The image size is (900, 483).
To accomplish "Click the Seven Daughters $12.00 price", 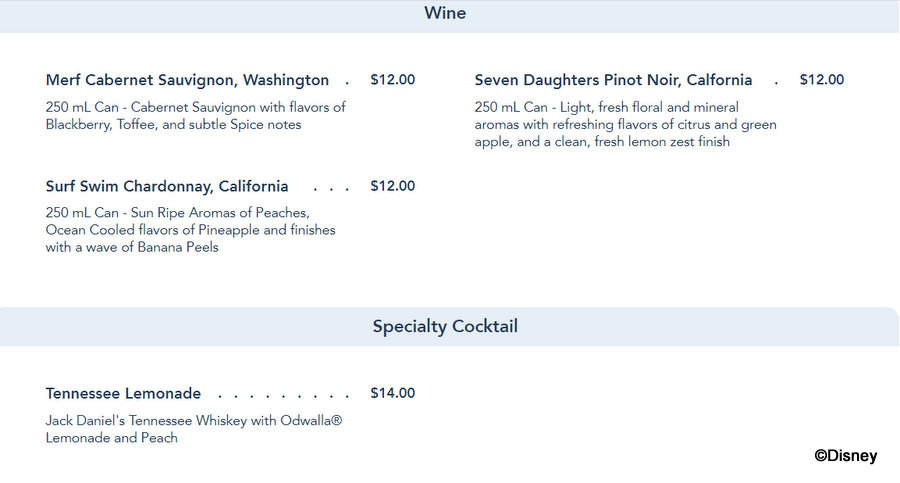I will click(822, 80).
